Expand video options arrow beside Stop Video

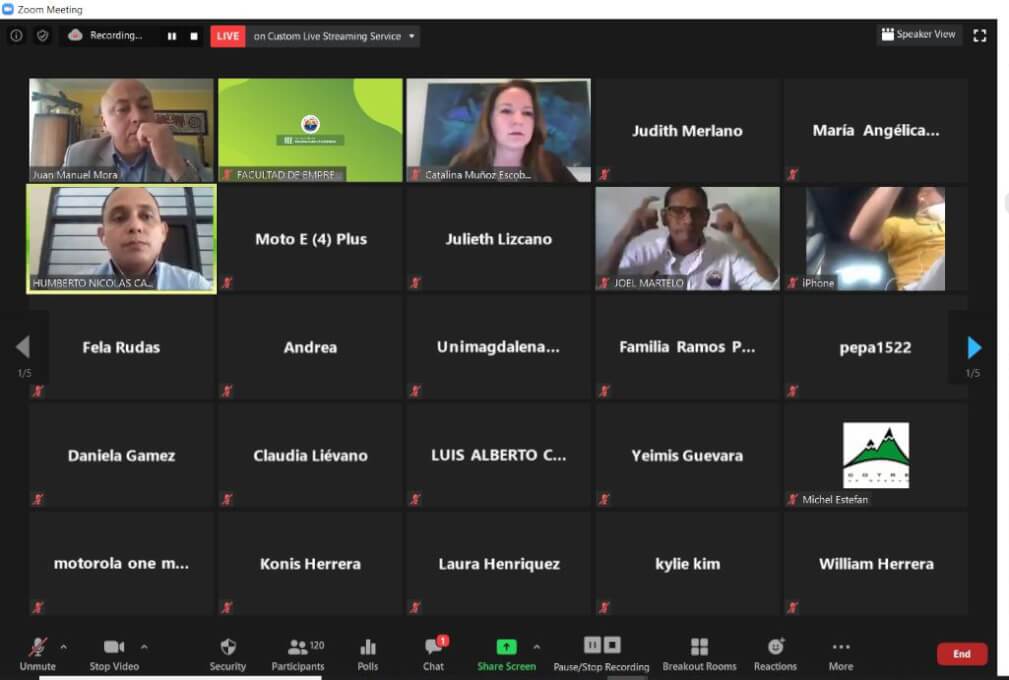coord(144,646)
